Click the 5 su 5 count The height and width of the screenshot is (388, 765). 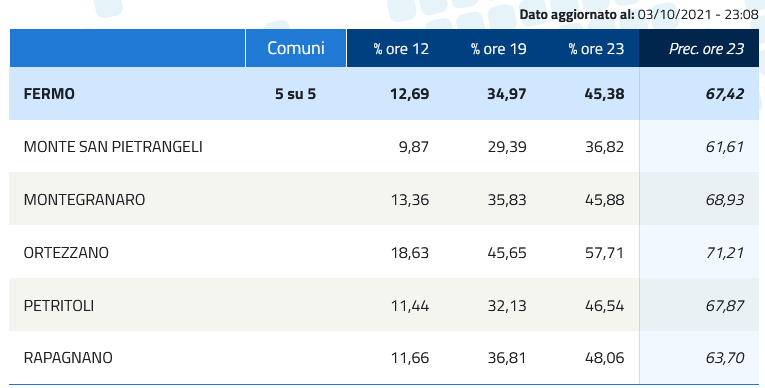click(296, 94)
